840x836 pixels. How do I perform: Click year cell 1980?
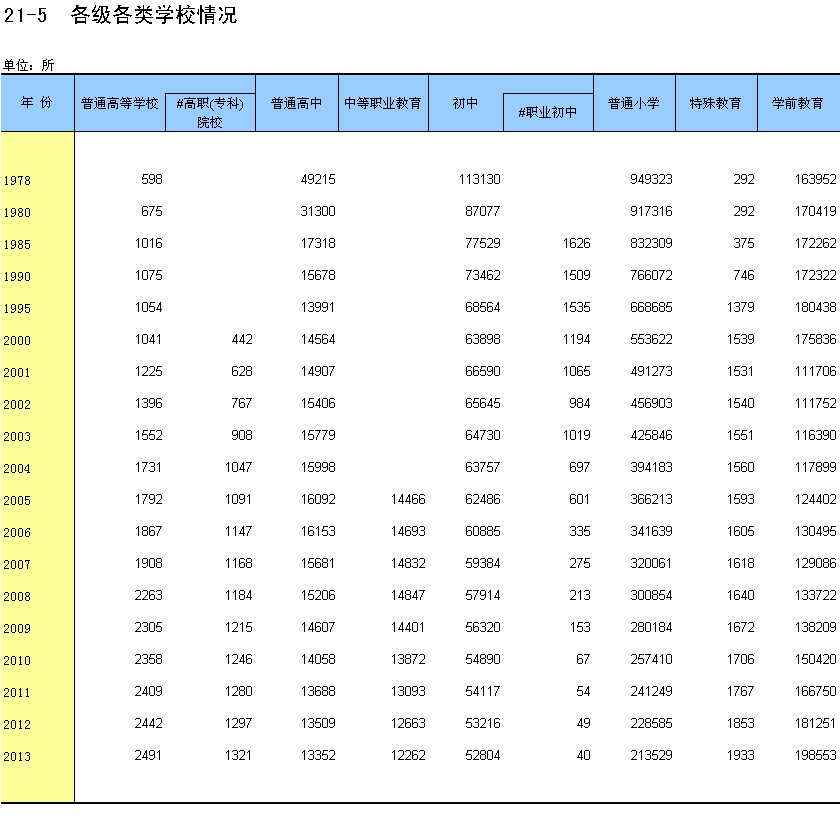pyautogui.click(x=17, y=213)
